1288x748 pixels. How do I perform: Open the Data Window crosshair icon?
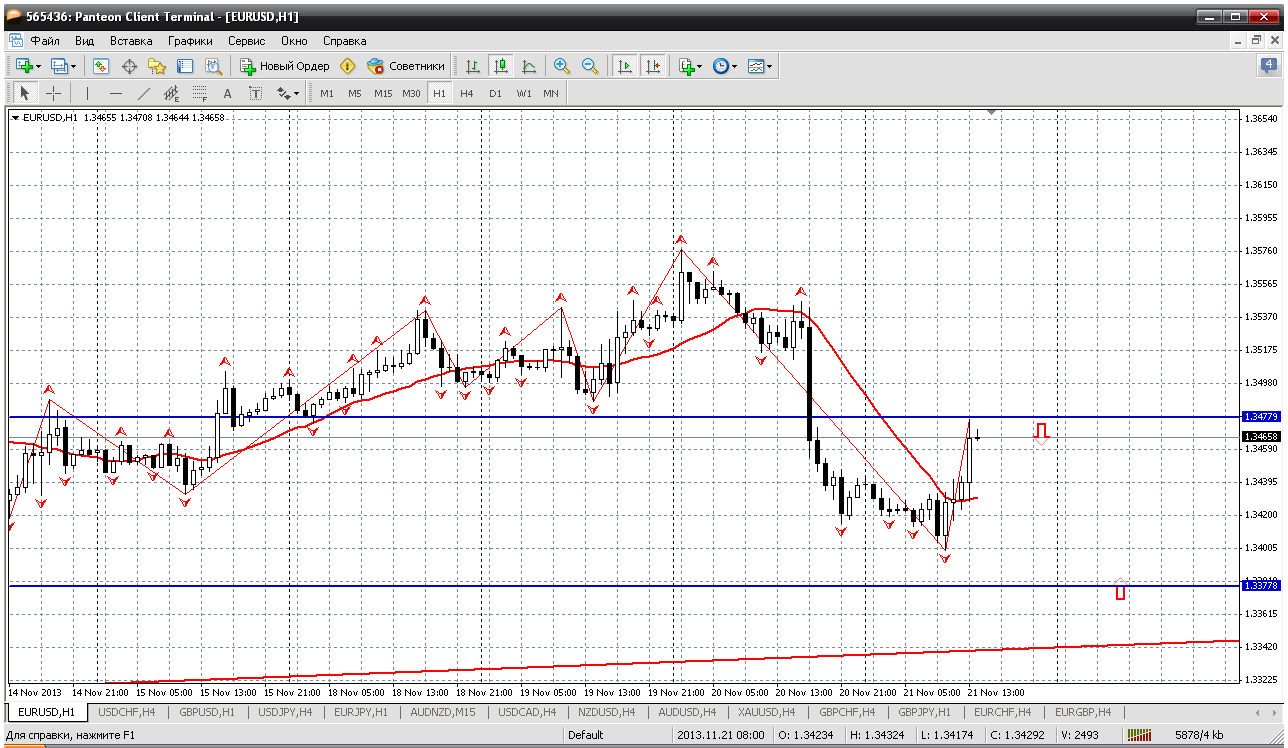coord(129,66)
